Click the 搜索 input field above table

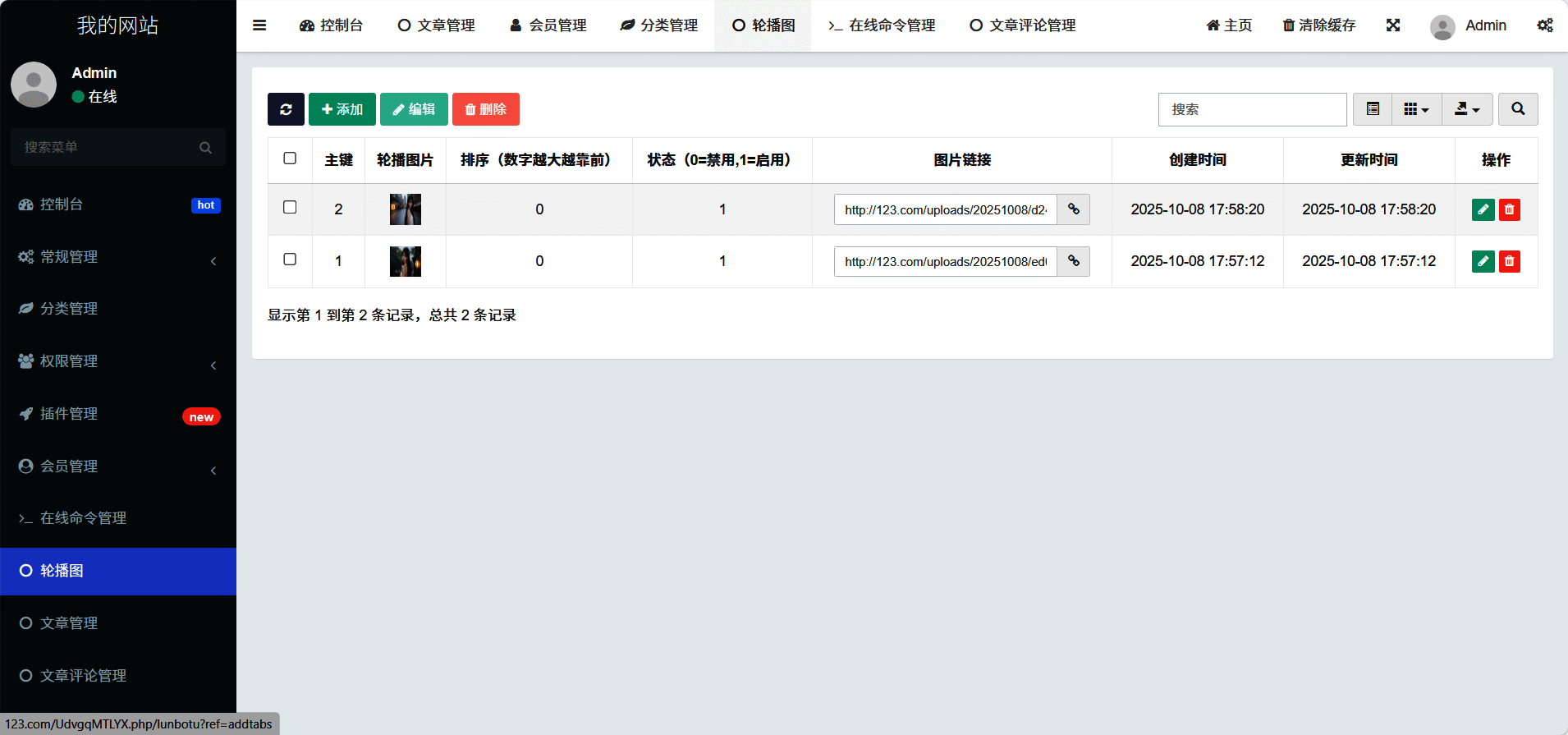[1252, 109]
